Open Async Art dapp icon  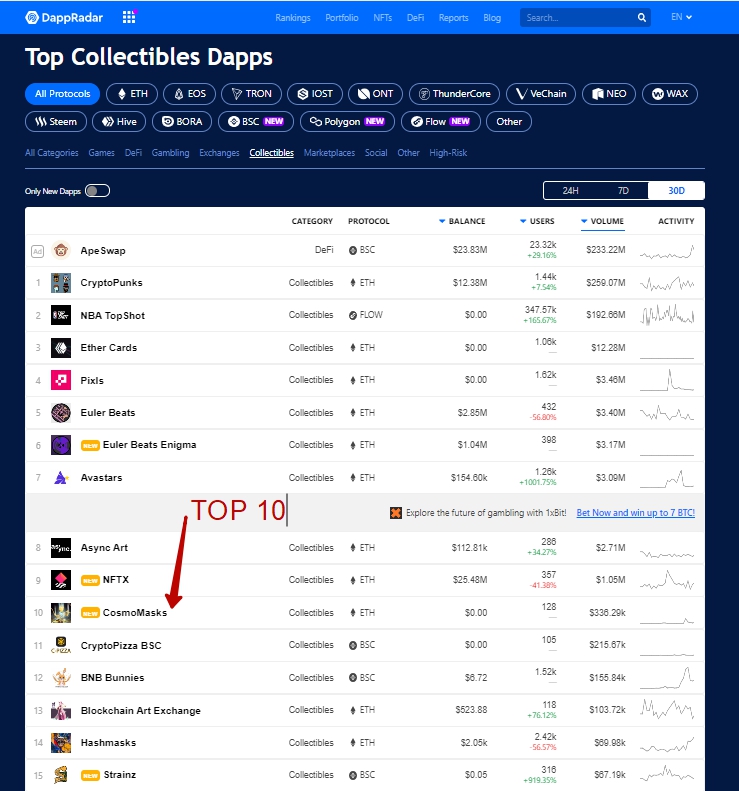pos(61,548)
